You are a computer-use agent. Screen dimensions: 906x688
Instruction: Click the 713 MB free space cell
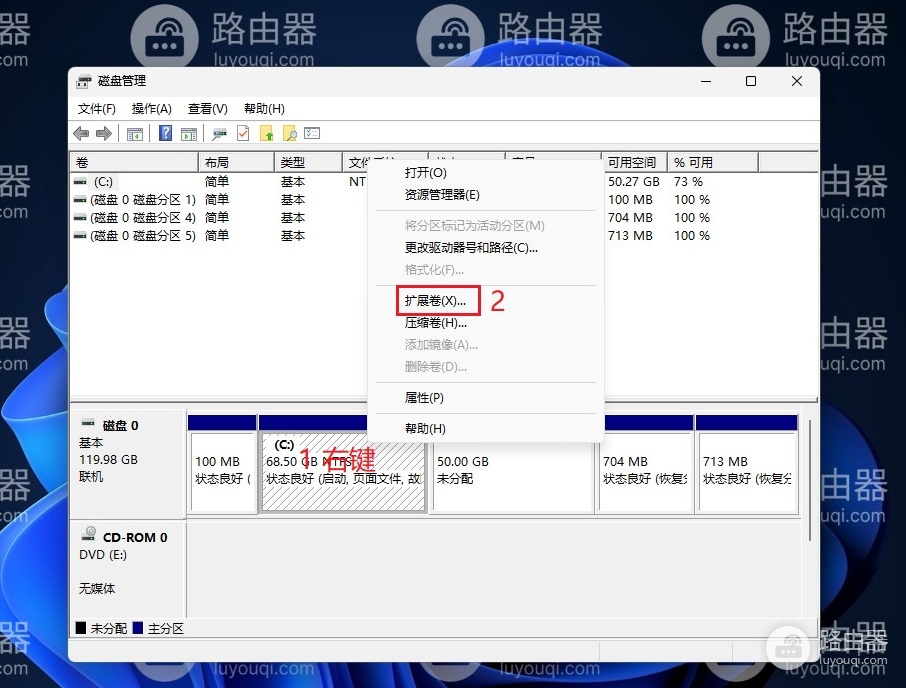(x=630, y=236)
